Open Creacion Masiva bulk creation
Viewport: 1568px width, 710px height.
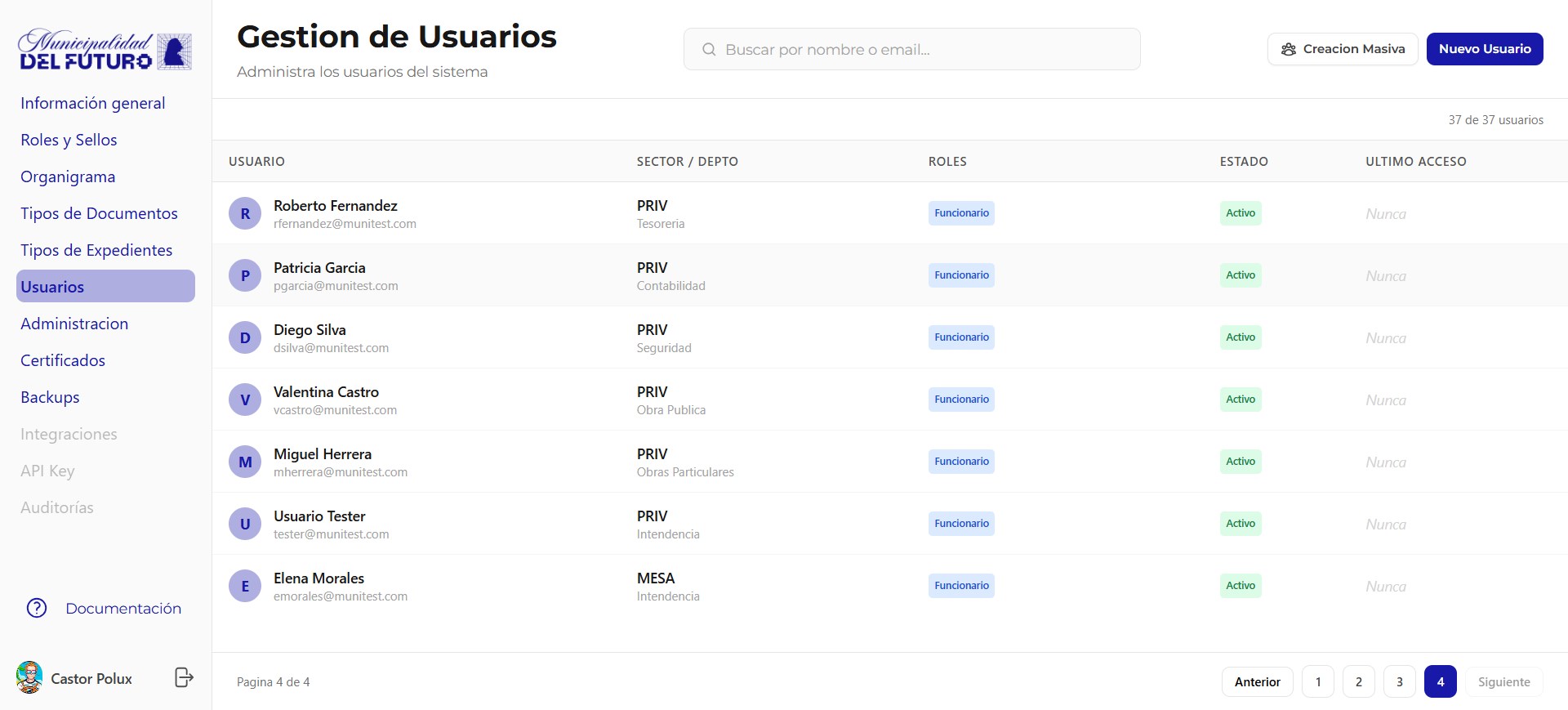click(x=1342, y=49)
